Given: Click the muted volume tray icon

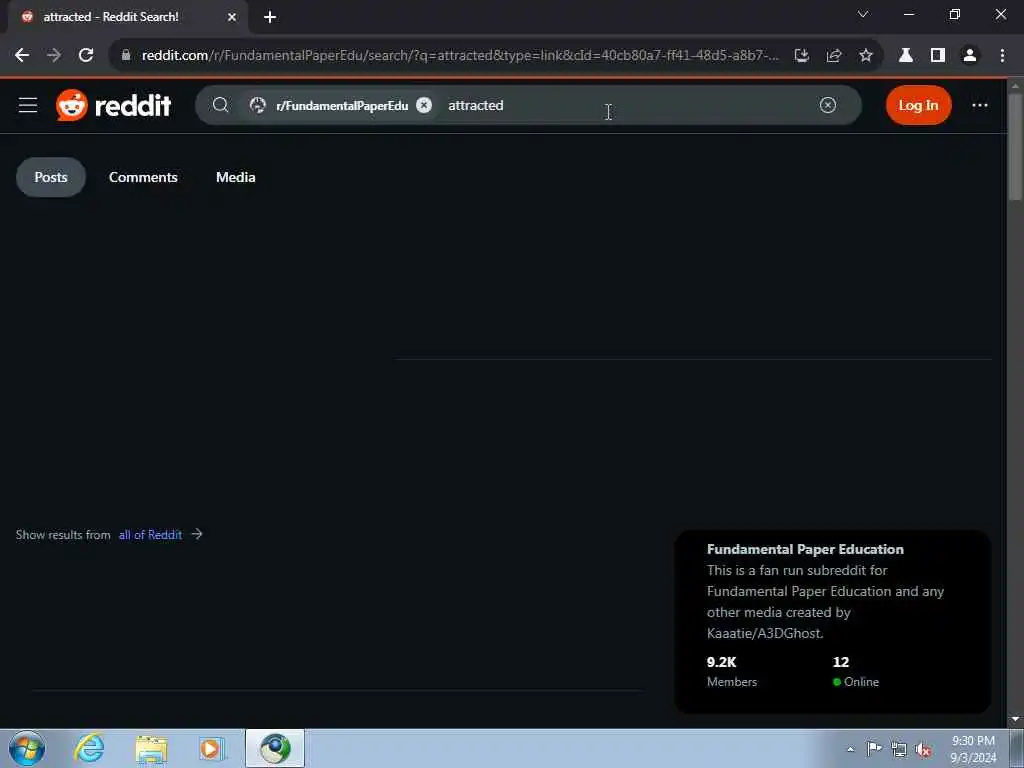Looking at the screenshot, I should (923, 750).
